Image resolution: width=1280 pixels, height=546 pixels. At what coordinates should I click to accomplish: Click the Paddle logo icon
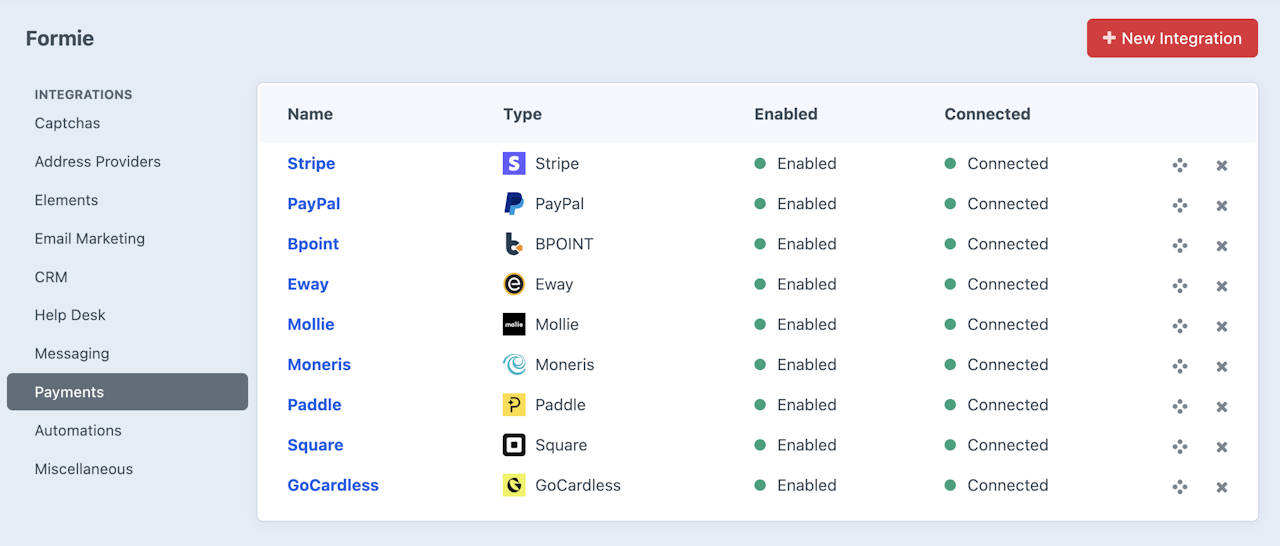pos(514,405)
